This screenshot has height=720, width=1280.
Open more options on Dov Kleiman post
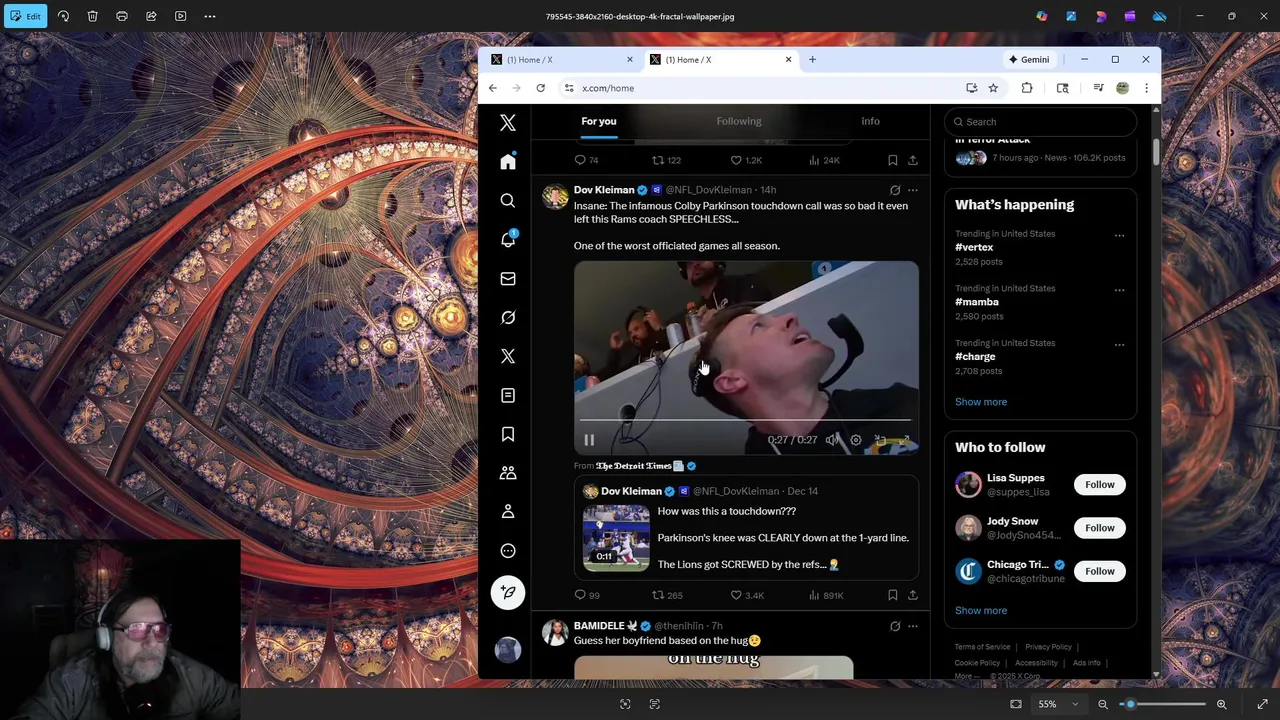pyautogui.click(x=912, y=190)
